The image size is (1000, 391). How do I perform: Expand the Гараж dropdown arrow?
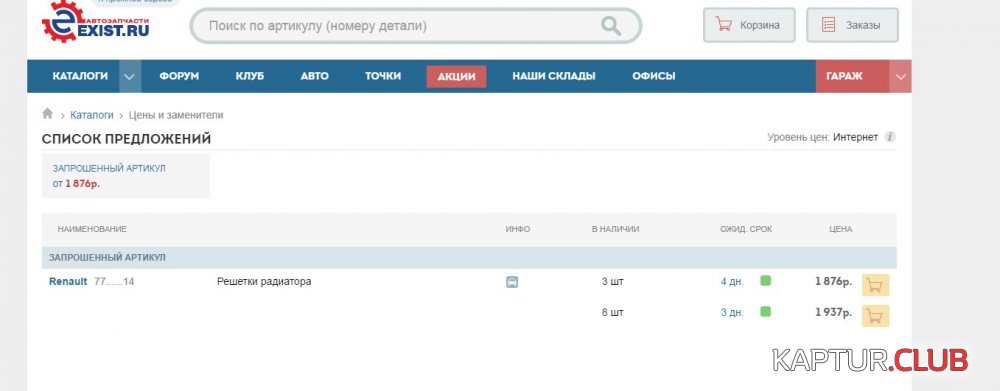point(900,77)
